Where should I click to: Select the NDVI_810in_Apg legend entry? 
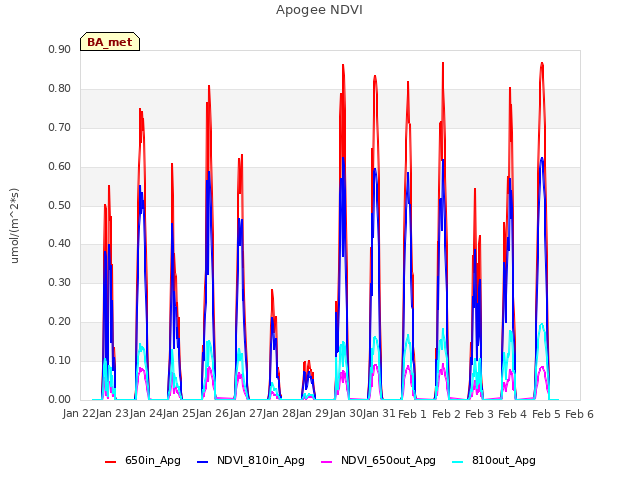coord(251,460)
